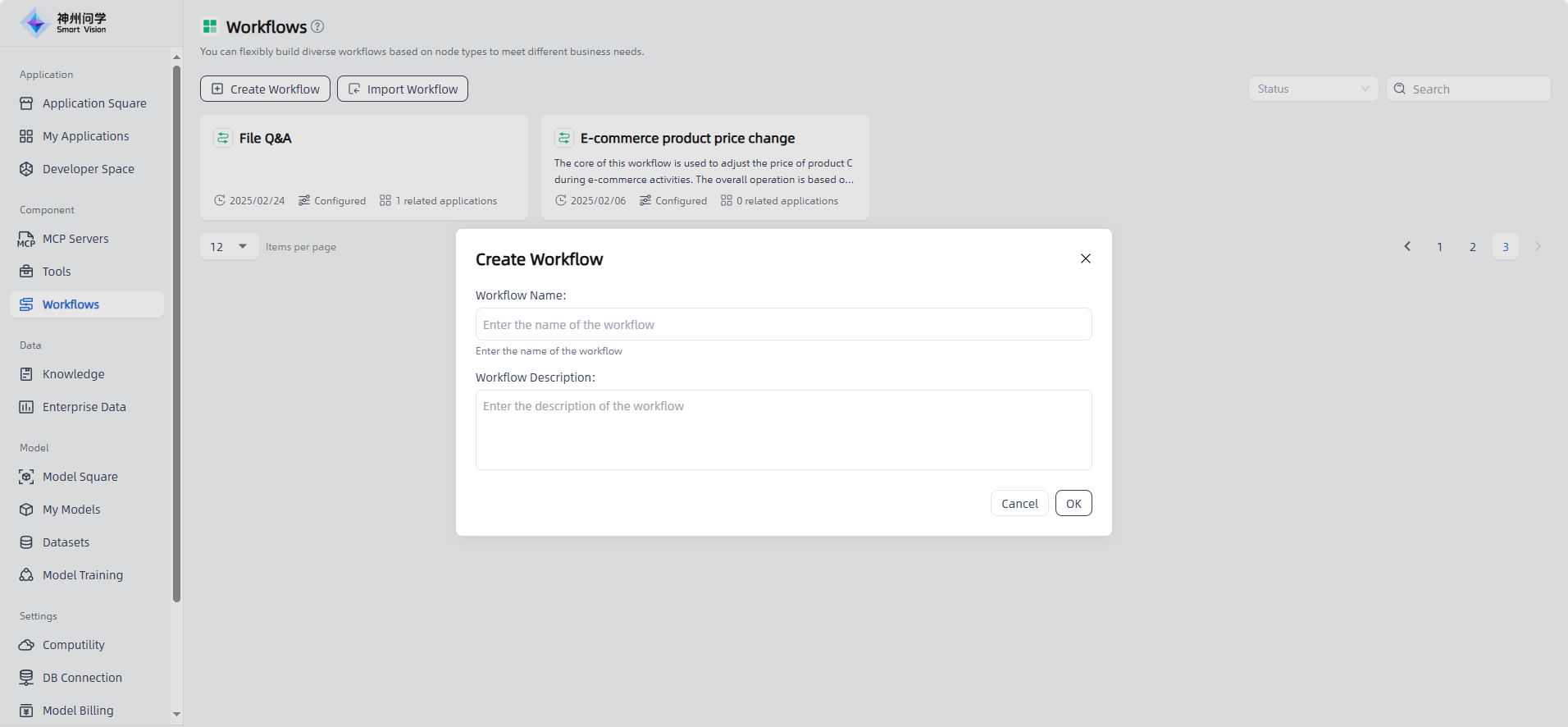This screenshot has width=1568, height=727.
Task: Focus the Workflow Description text area
Action: 783,429
